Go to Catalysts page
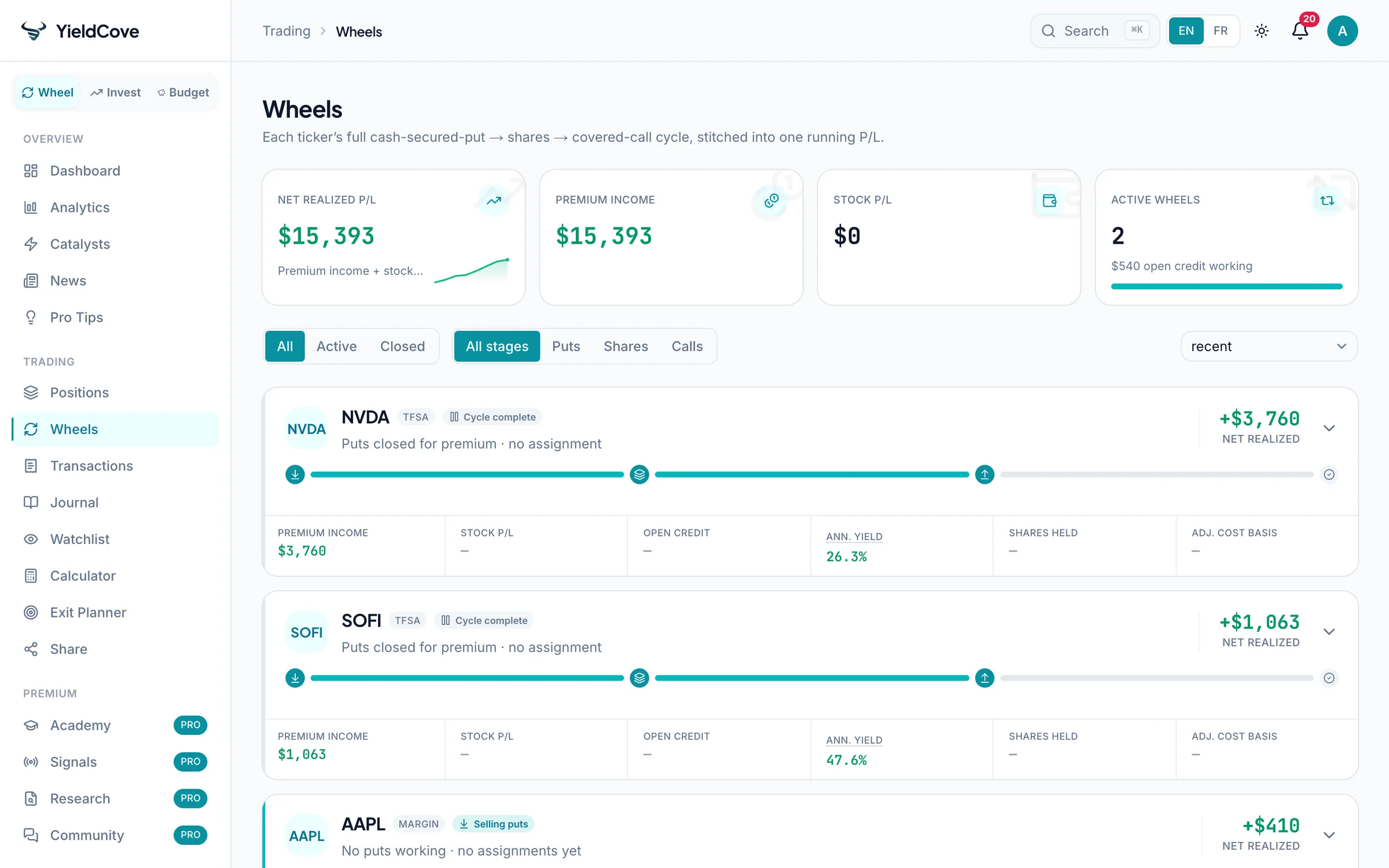 pyautogui.click(x=115, y=244)
